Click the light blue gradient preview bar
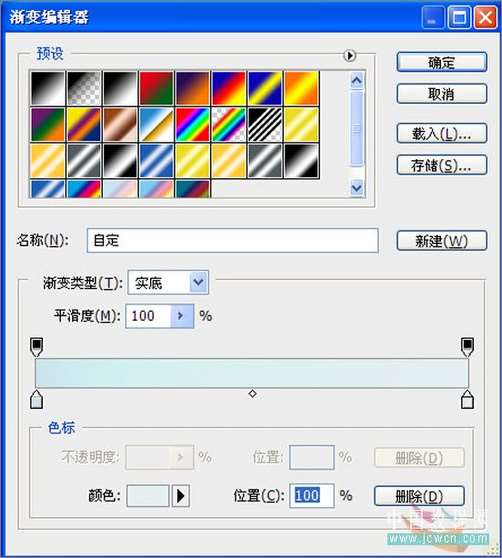 click(x=252, y=373)
